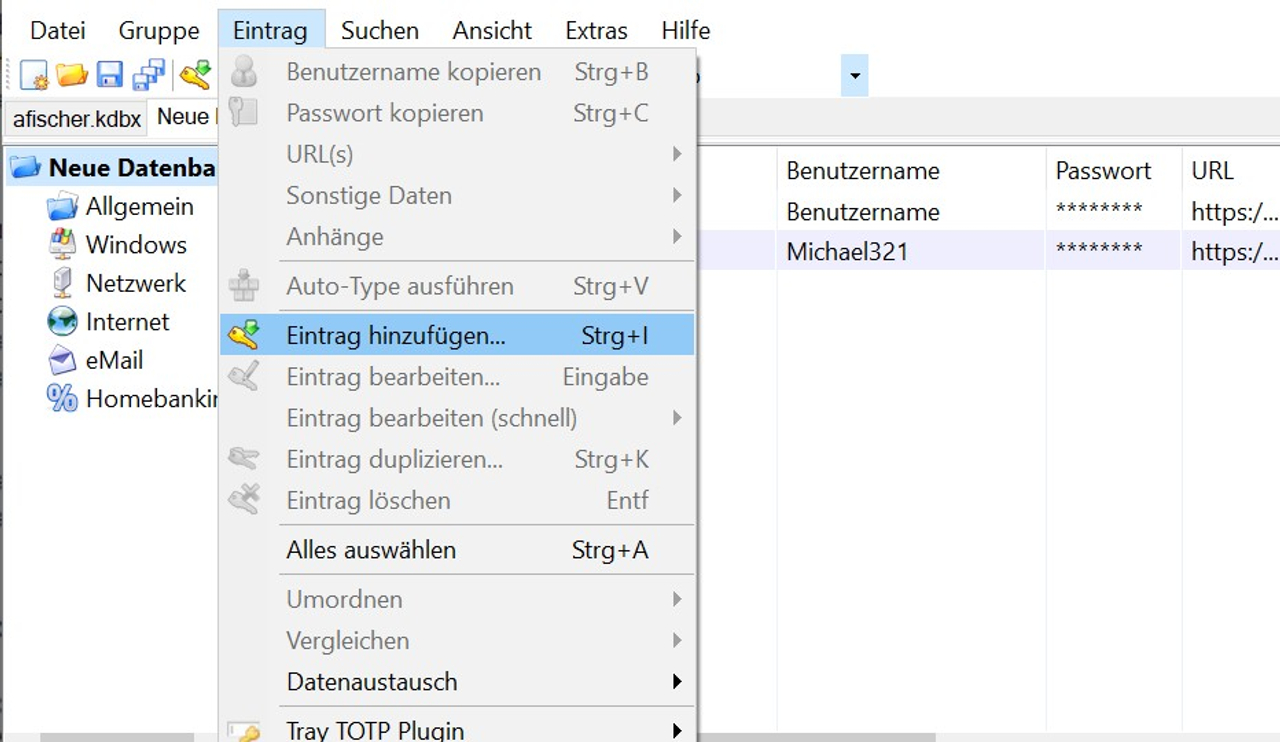1280x742 pixels.
Task: Click the masked password in the Michael321 row
Action: point(1099,251)
